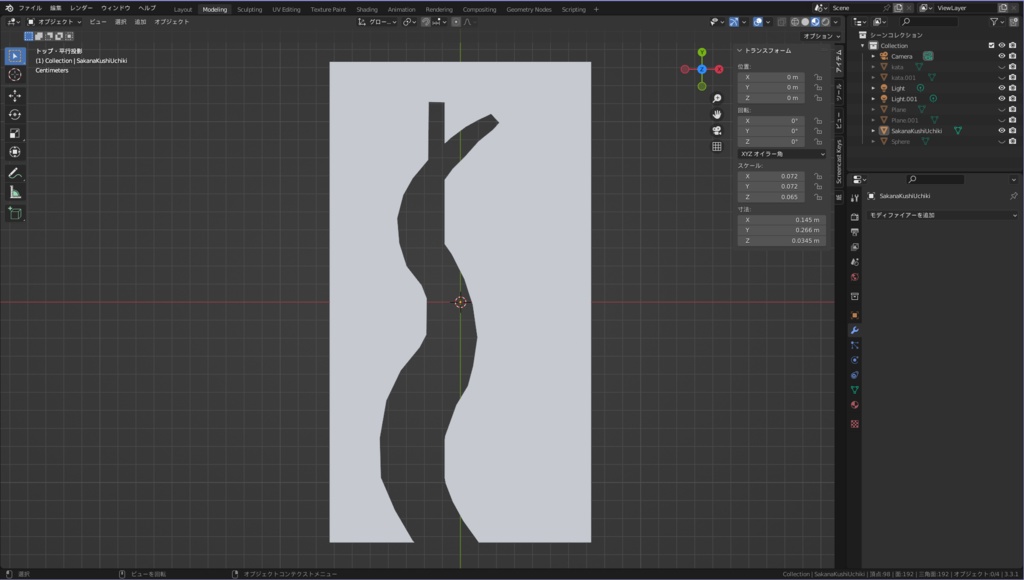
Task: Expand the Light object in the outliner
Action: tap(873, 88)
